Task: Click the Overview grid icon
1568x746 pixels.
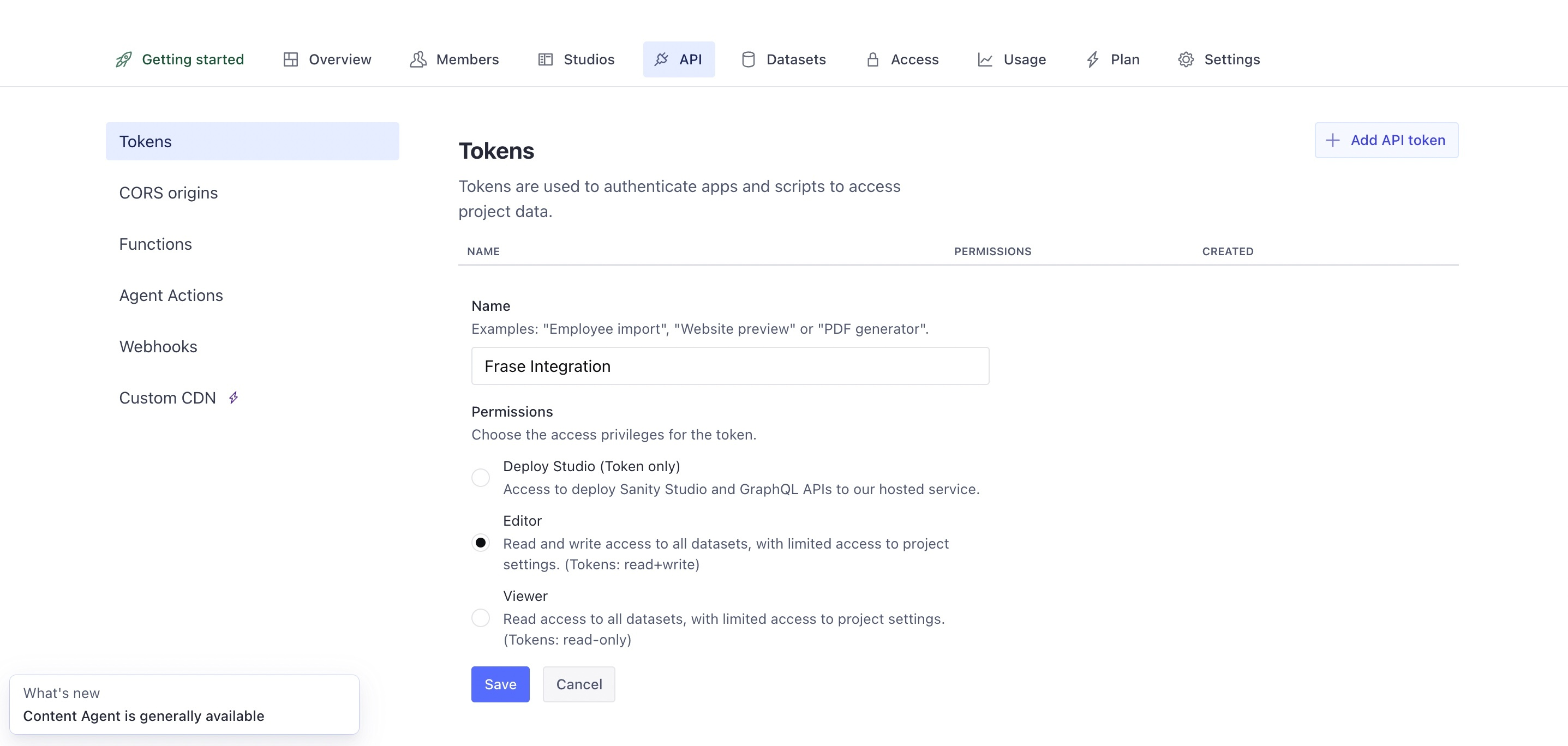Action: [x=290, y=59]
